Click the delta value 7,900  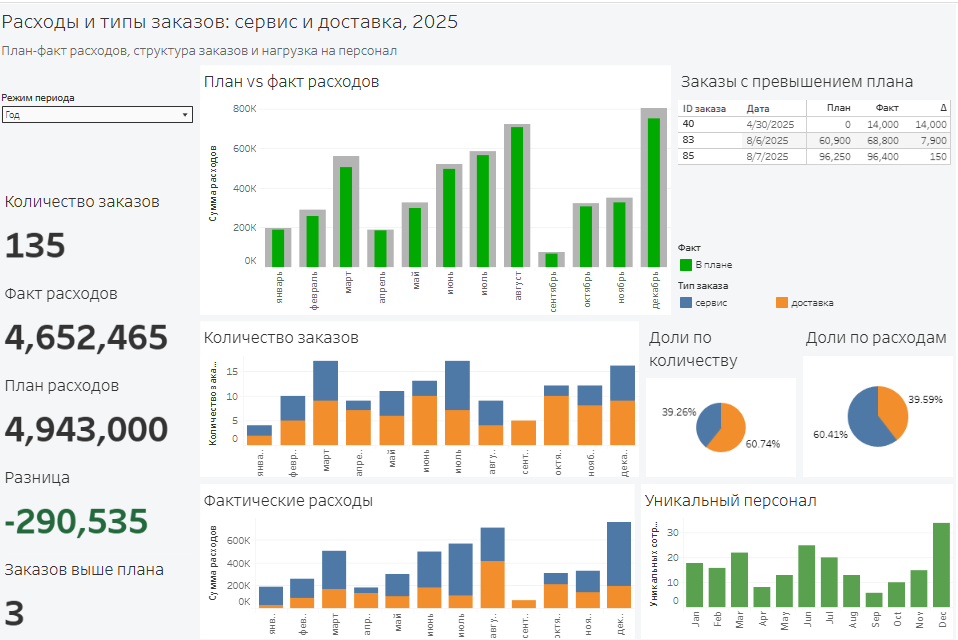[x=934, y=140]
